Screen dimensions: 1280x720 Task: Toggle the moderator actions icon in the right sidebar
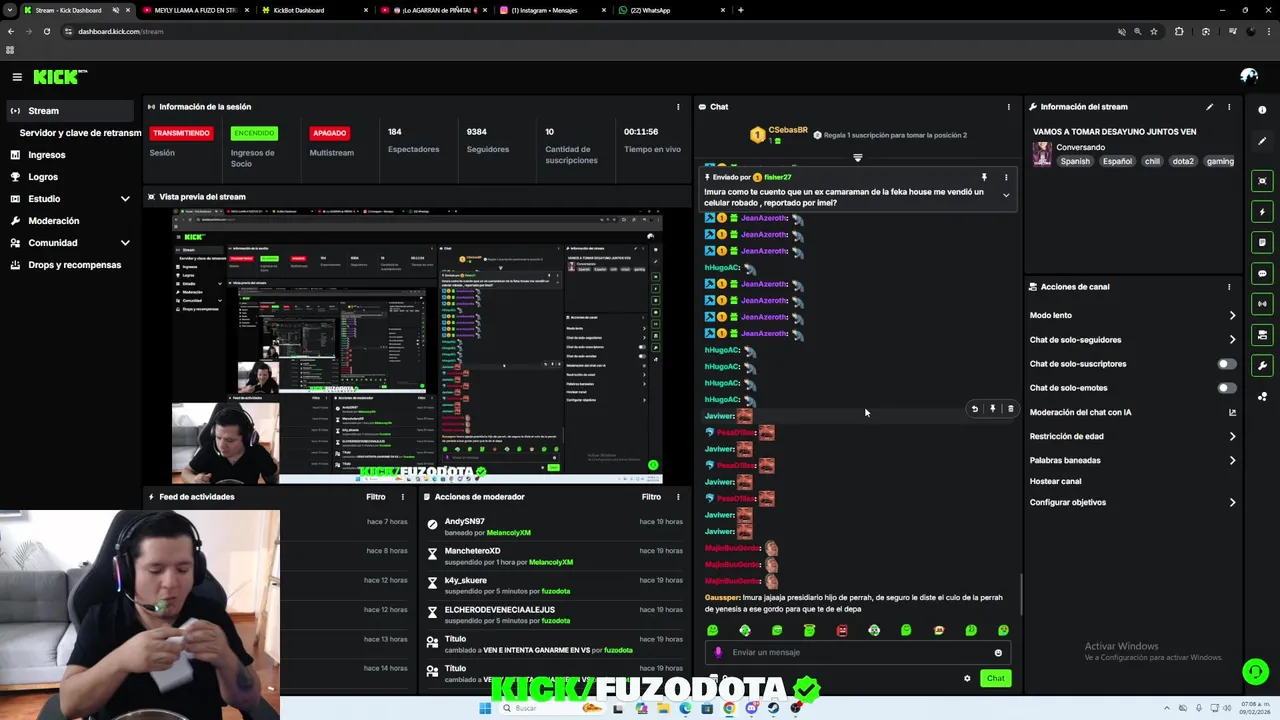[1262, 335]
